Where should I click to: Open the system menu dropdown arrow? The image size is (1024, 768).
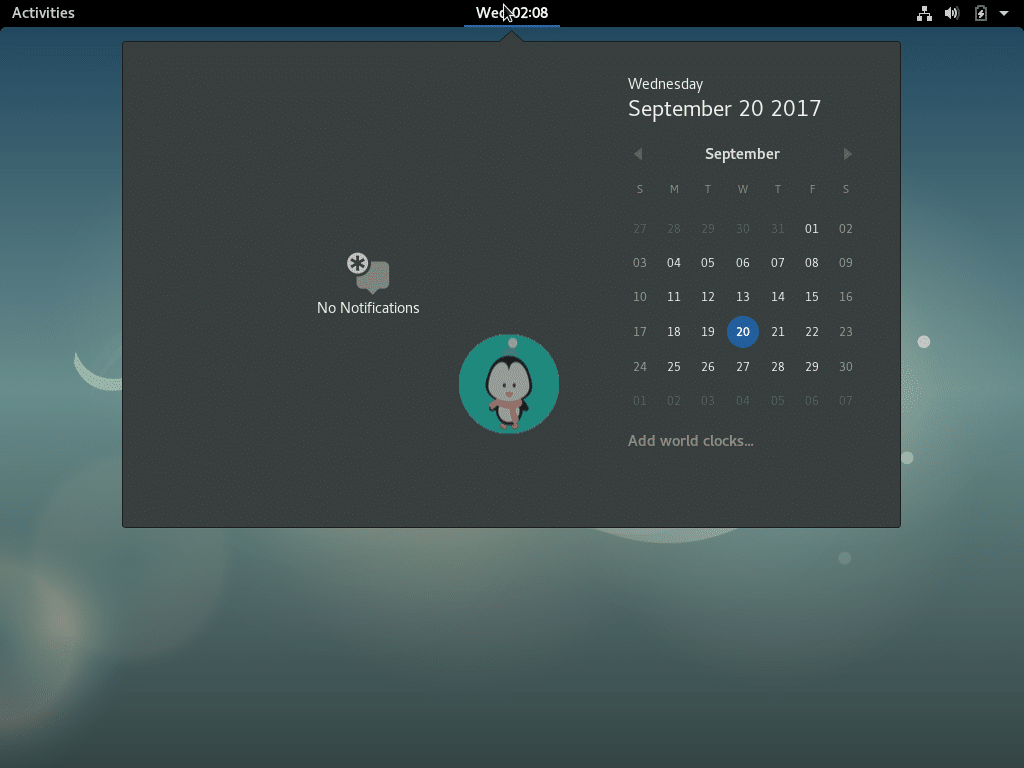click(1006, 13)
